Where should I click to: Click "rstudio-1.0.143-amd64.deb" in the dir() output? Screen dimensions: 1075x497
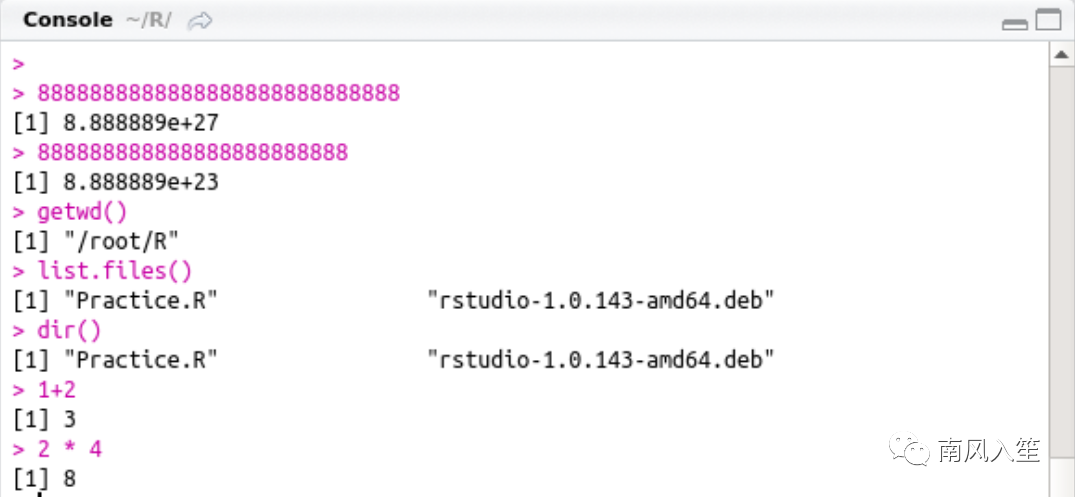click(x=601, y=361)
